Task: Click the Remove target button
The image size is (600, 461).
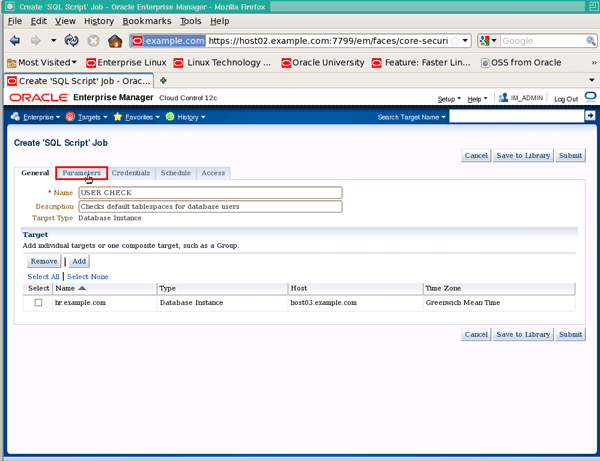Action: point(44,261)
